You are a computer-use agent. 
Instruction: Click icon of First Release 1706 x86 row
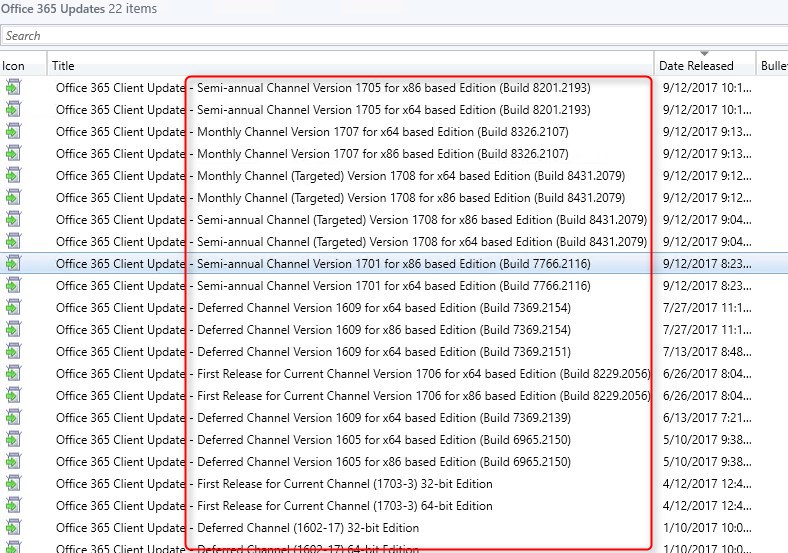click(x=13, y=396)
